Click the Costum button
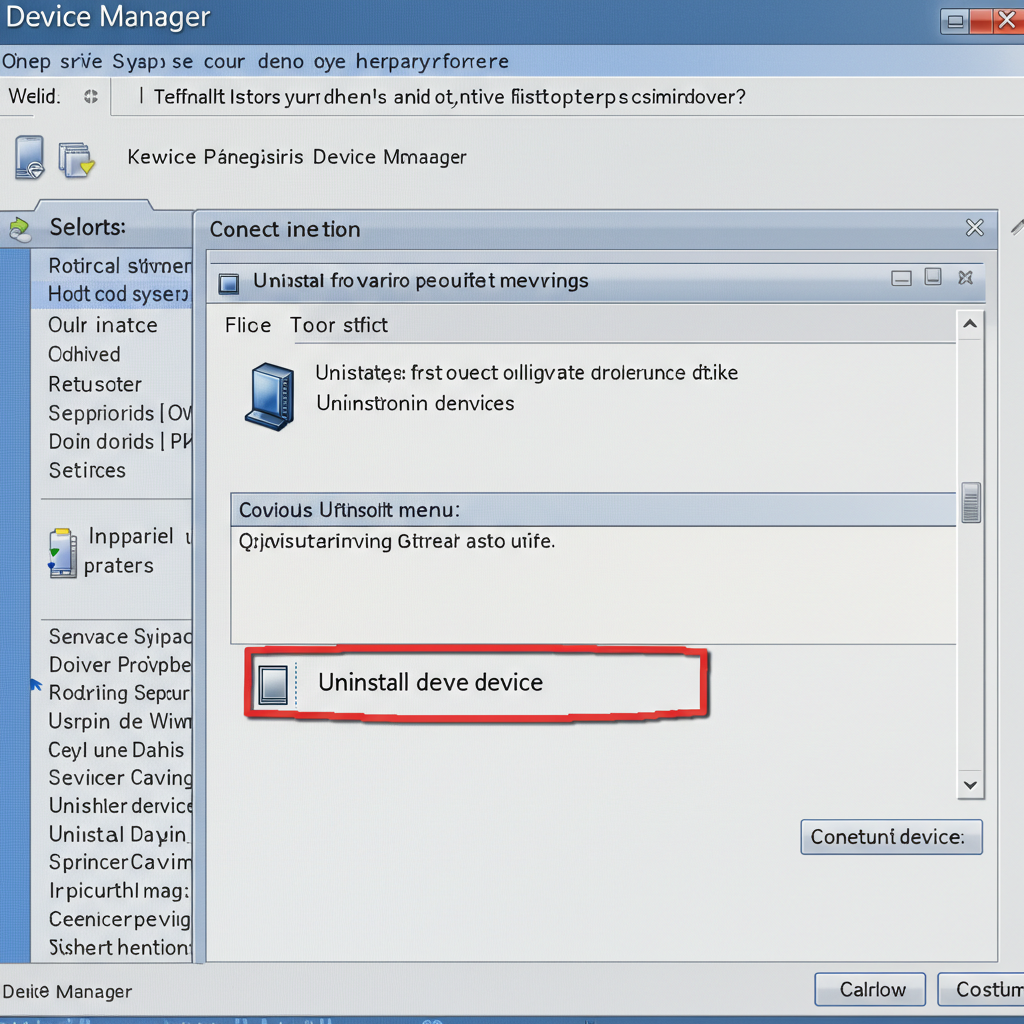Image resolution: width=1024 pixels, height=1024 pixels. coord(981,989)
